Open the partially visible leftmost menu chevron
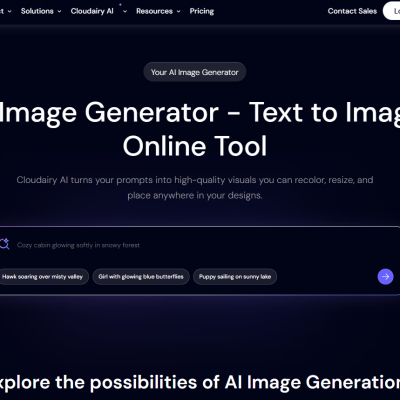Image resolution: width=400 pixels, height=400 pixels. (9, 11)
